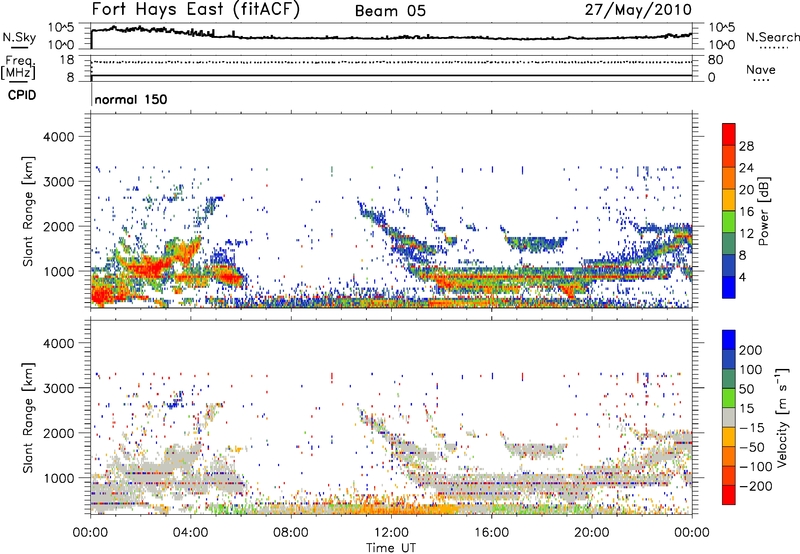800x554 pixels.
Task: Click 'Slant Range [km]' label of power plot
Action: [28, 211]
